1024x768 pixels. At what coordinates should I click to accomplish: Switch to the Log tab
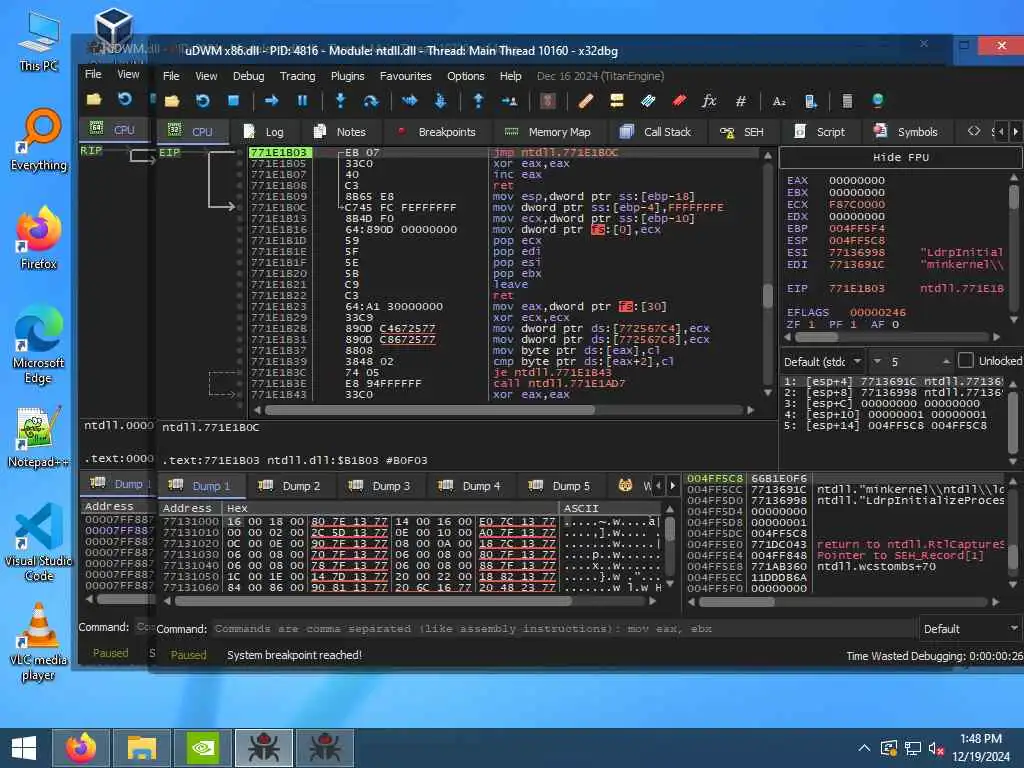264,132
